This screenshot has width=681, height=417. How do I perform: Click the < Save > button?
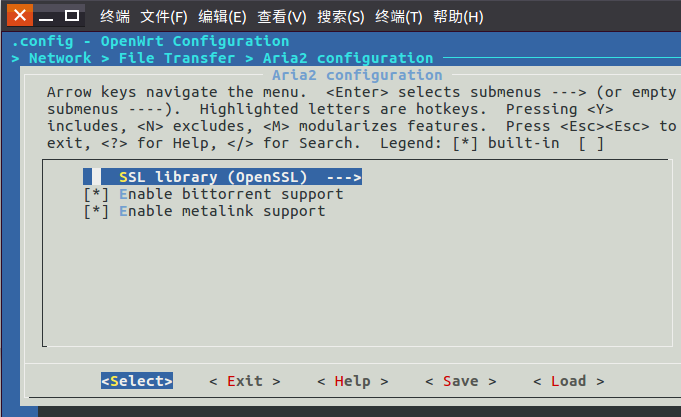pyautogui.click(x=460, y=381)
